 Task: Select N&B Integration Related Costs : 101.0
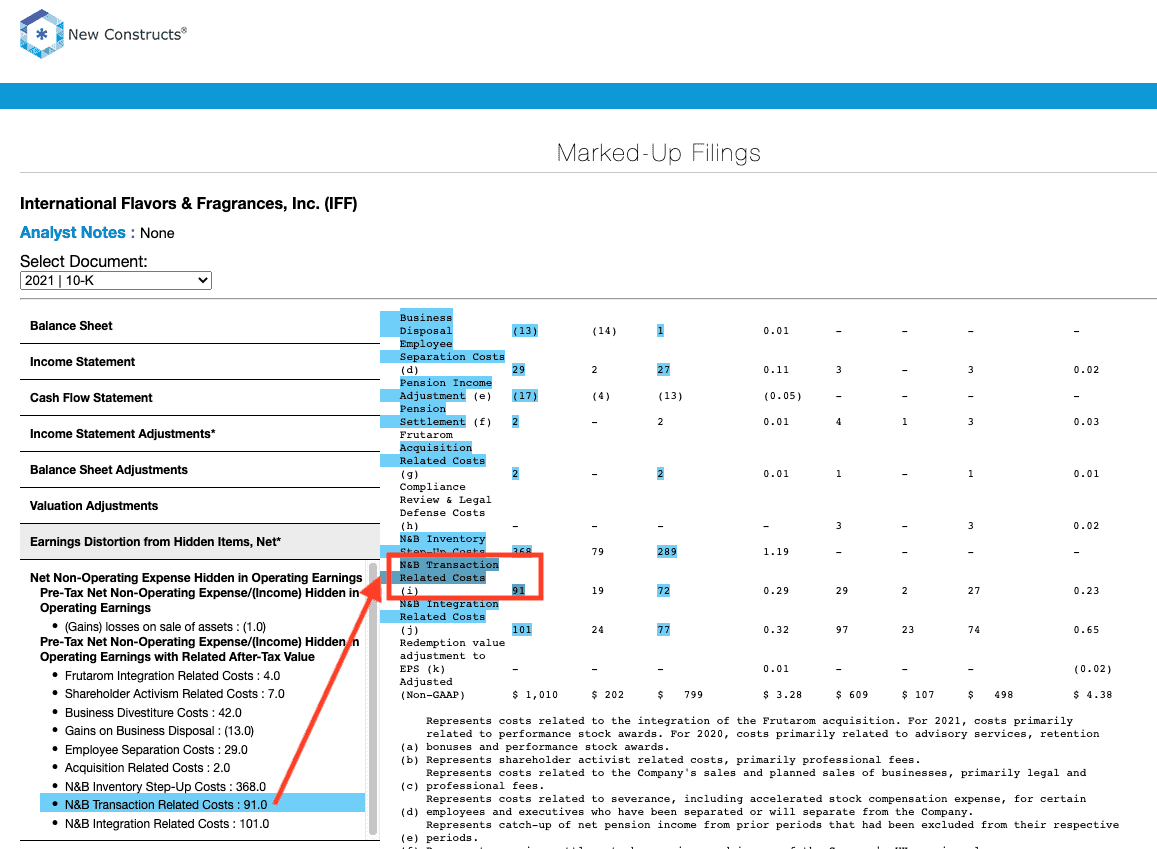coord(167,824)
